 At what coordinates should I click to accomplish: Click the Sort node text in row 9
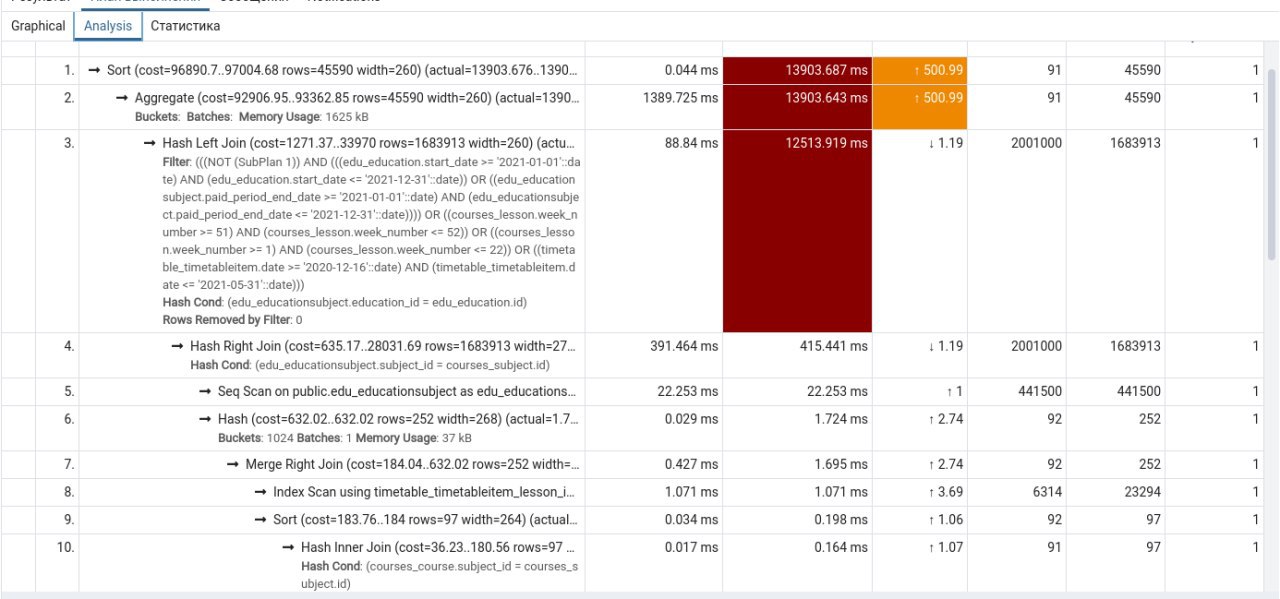[x=425, y=519]
